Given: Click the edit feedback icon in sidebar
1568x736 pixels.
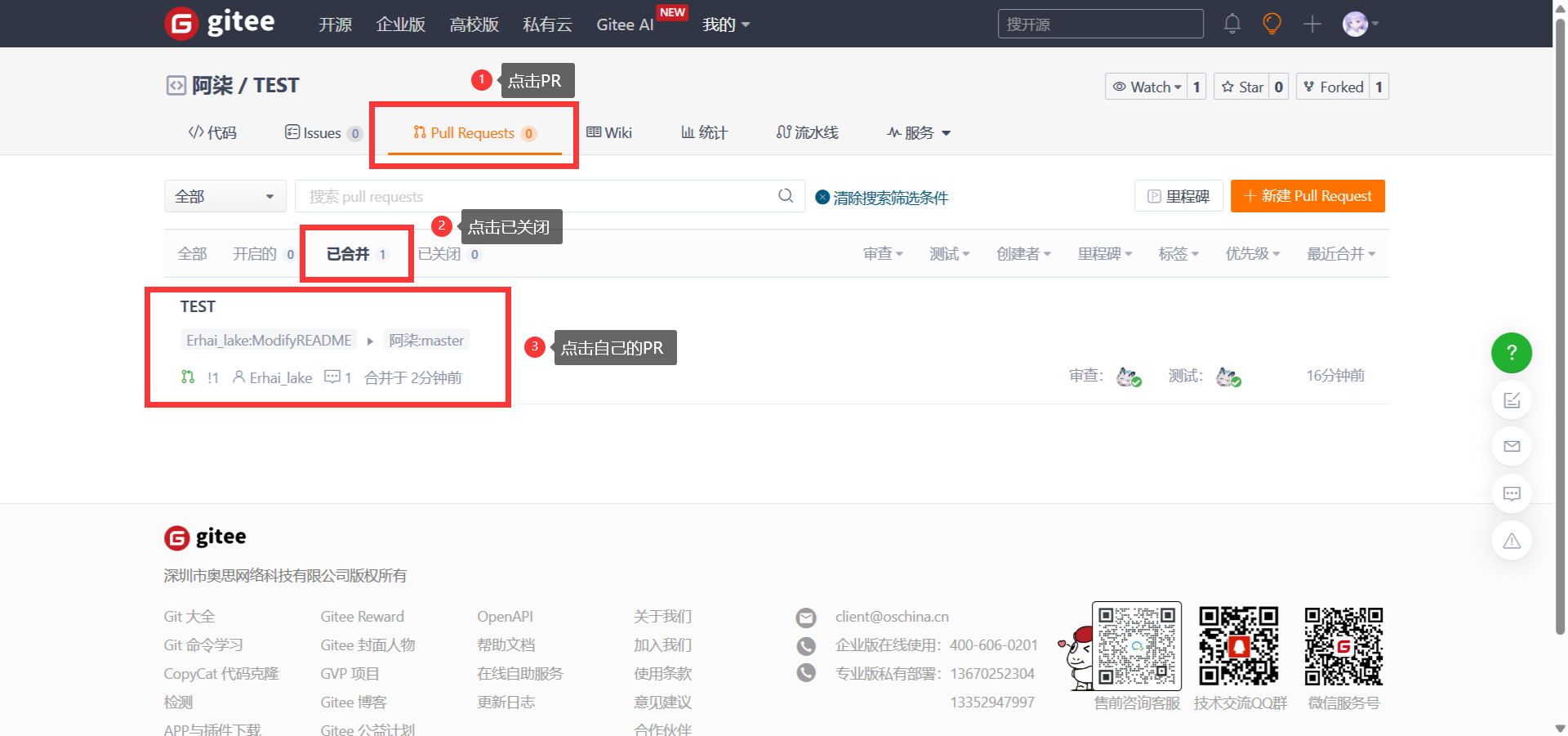Looking at the screenshot, I should (1511, 400).
